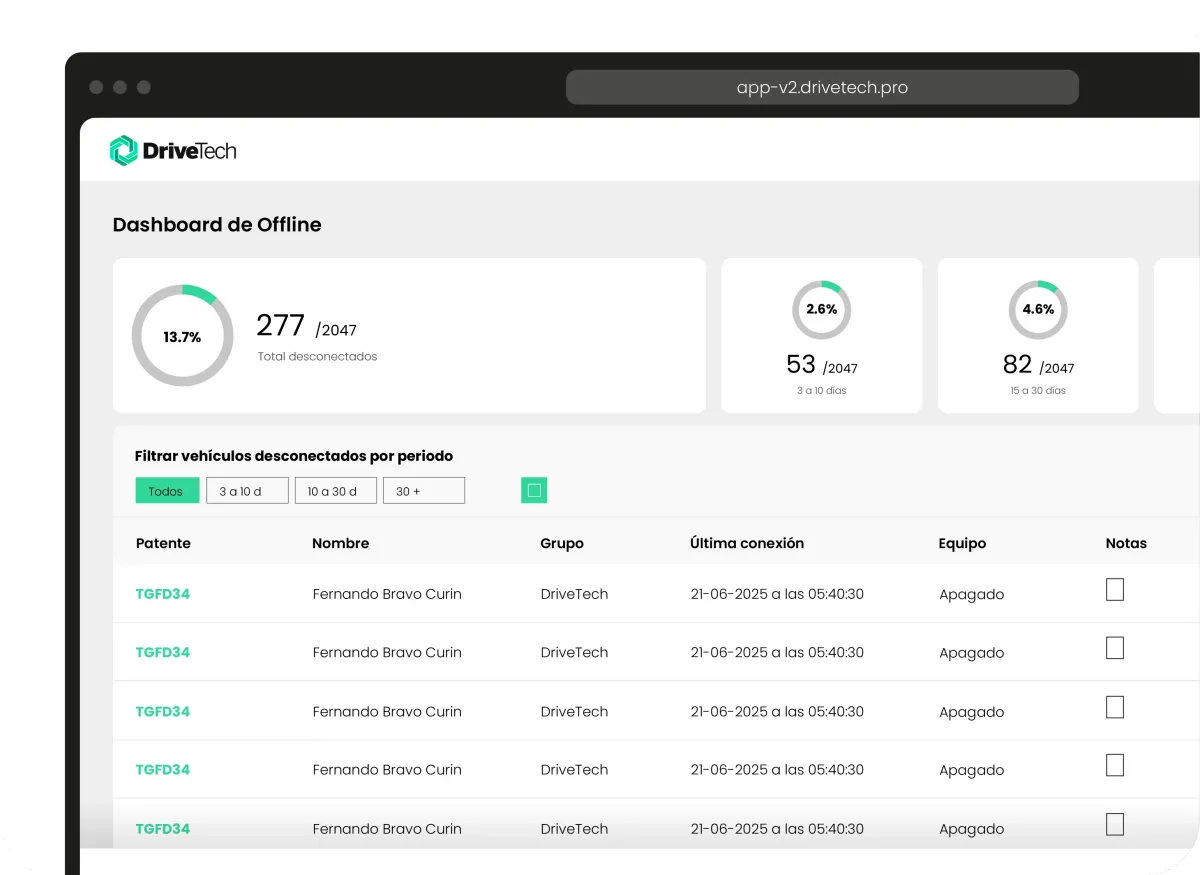Screen dimensions: 1200x875
Task: Select the Todos filter
Action: [167, 491]
